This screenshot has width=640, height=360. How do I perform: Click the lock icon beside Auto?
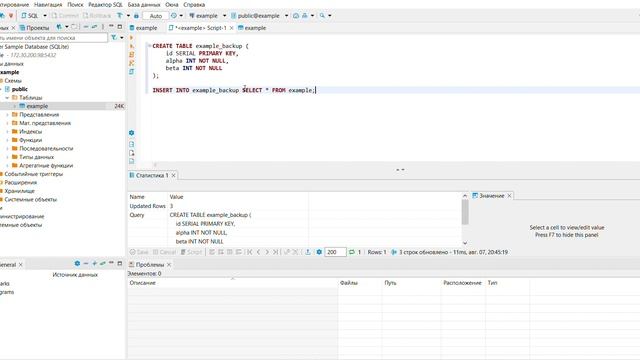coord(136,16)
